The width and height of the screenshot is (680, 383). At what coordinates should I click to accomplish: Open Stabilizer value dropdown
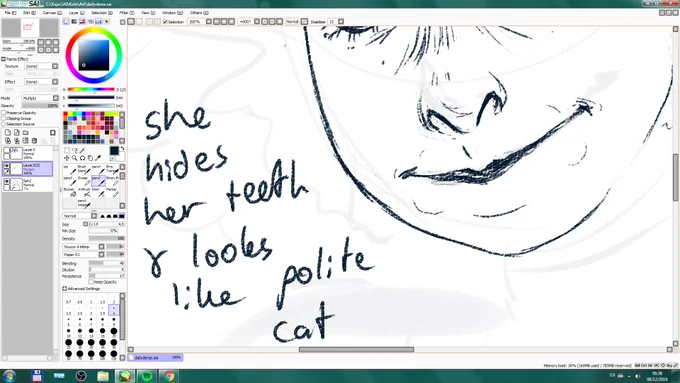pos(341,21)
